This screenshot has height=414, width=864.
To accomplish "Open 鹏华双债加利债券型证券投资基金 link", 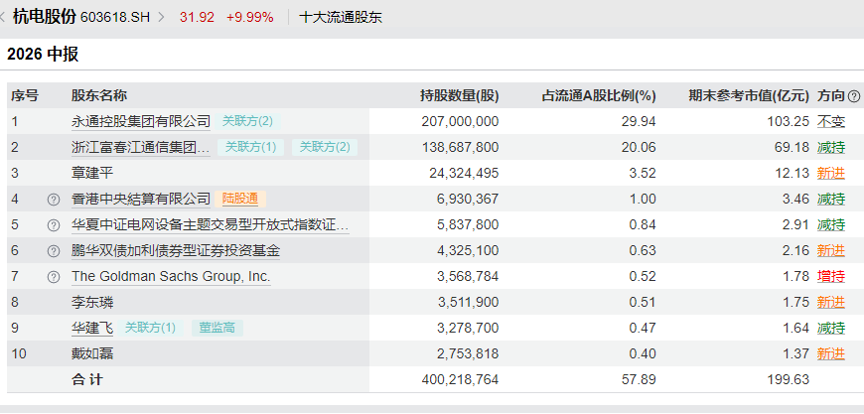I will (176, 251).
